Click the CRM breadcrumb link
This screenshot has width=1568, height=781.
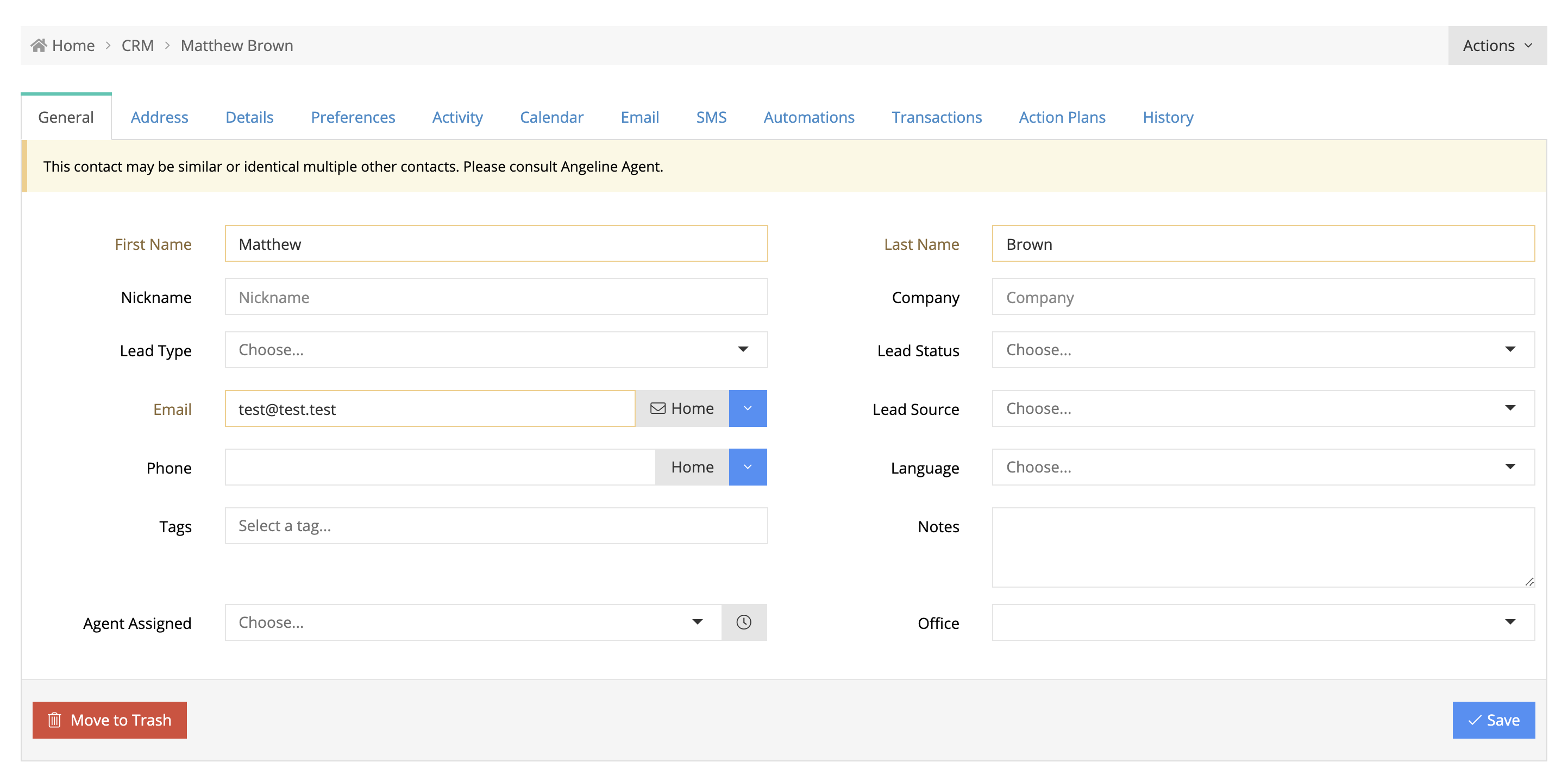tap(137, 46)
